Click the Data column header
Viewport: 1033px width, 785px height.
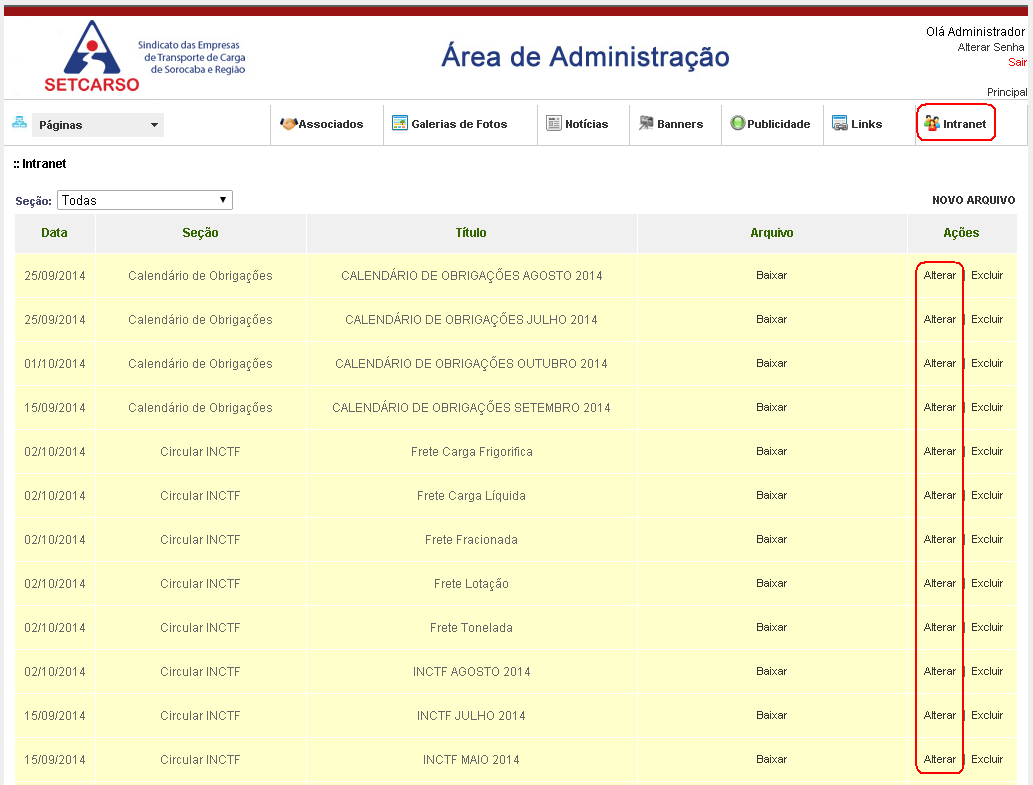54,232
